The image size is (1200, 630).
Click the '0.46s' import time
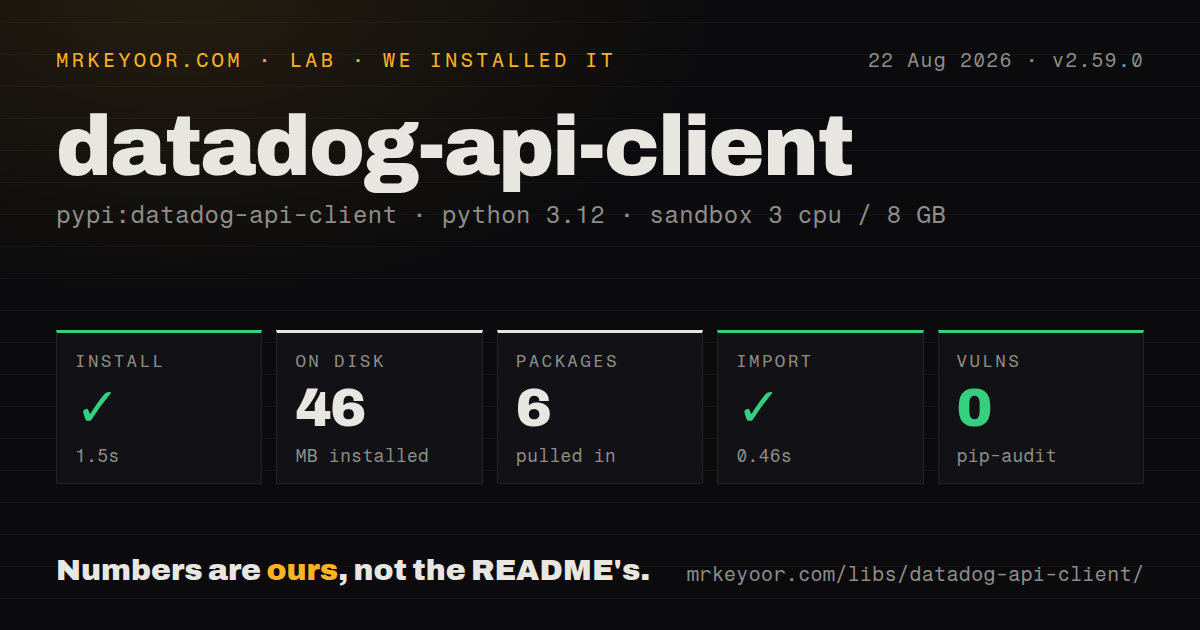click(x=764, y=456)
